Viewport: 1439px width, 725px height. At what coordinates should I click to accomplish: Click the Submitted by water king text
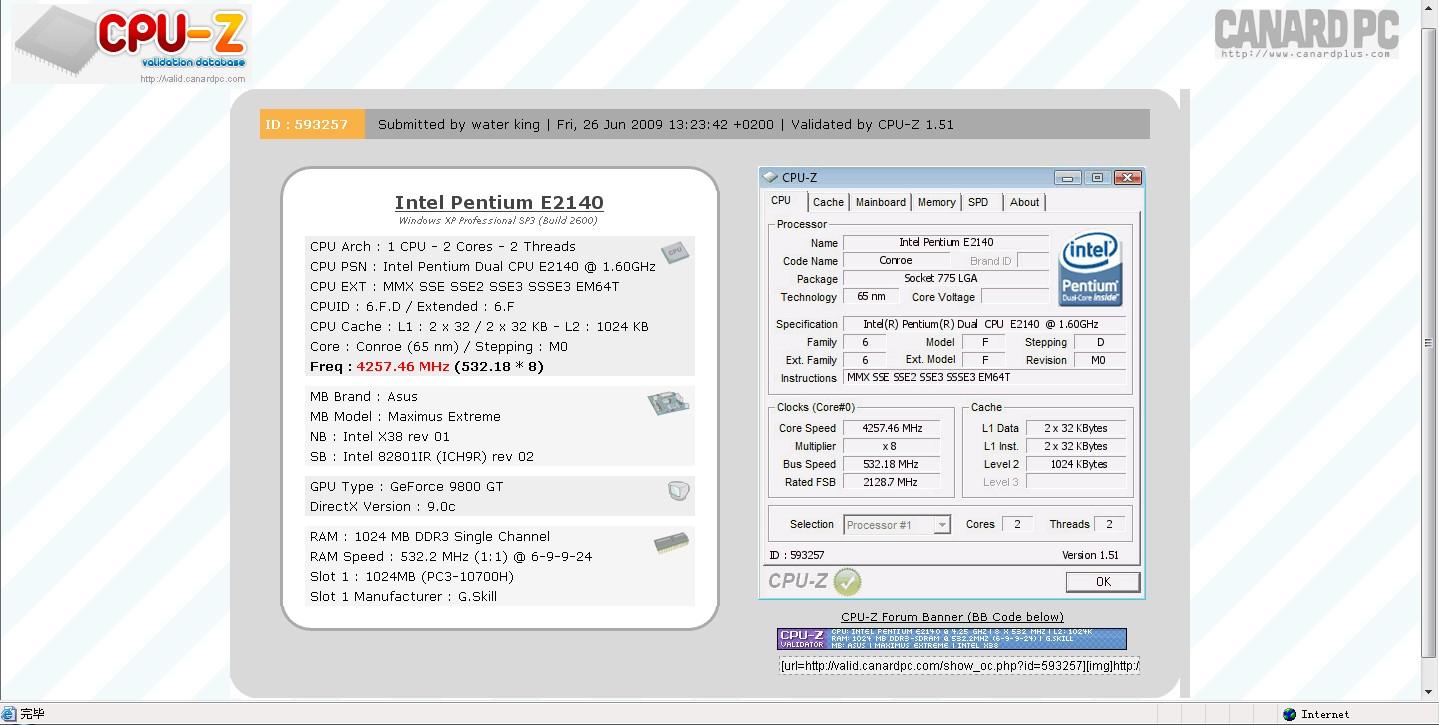[x=459, y=124]
